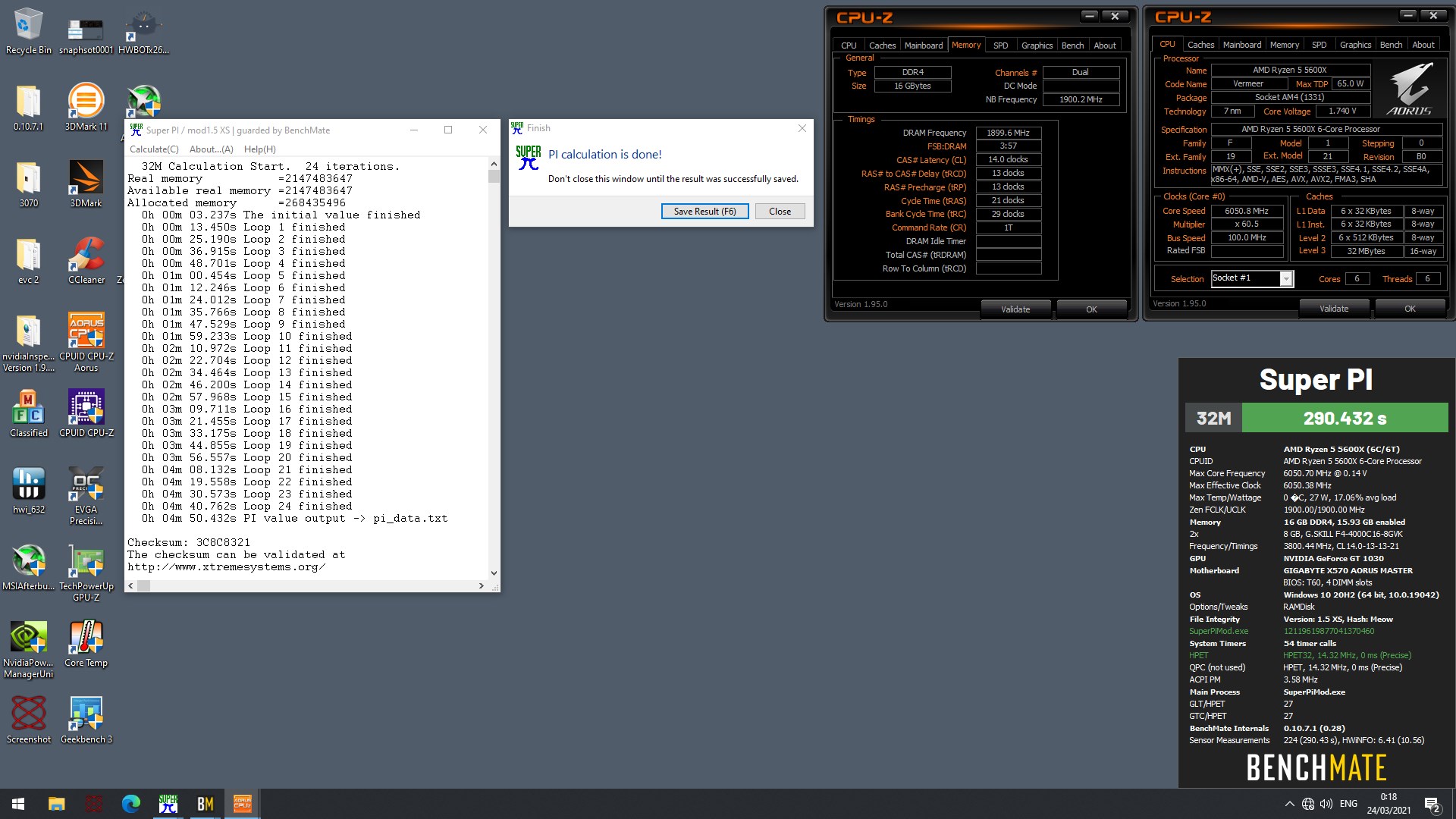
Task: Click OK in right CPU-Z window
Action: point(1410,309)
